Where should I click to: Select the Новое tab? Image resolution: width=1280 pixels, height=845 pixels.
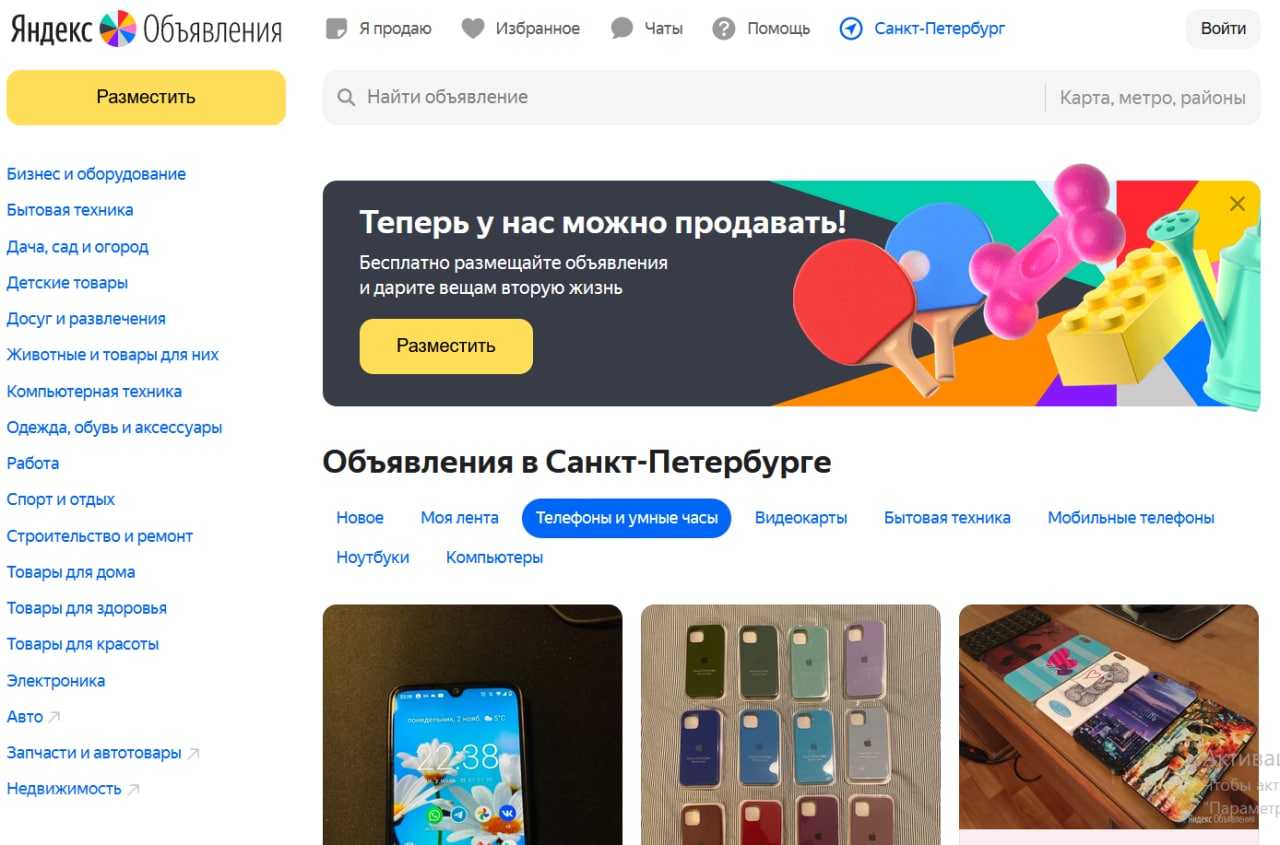(x=360, y=518)
